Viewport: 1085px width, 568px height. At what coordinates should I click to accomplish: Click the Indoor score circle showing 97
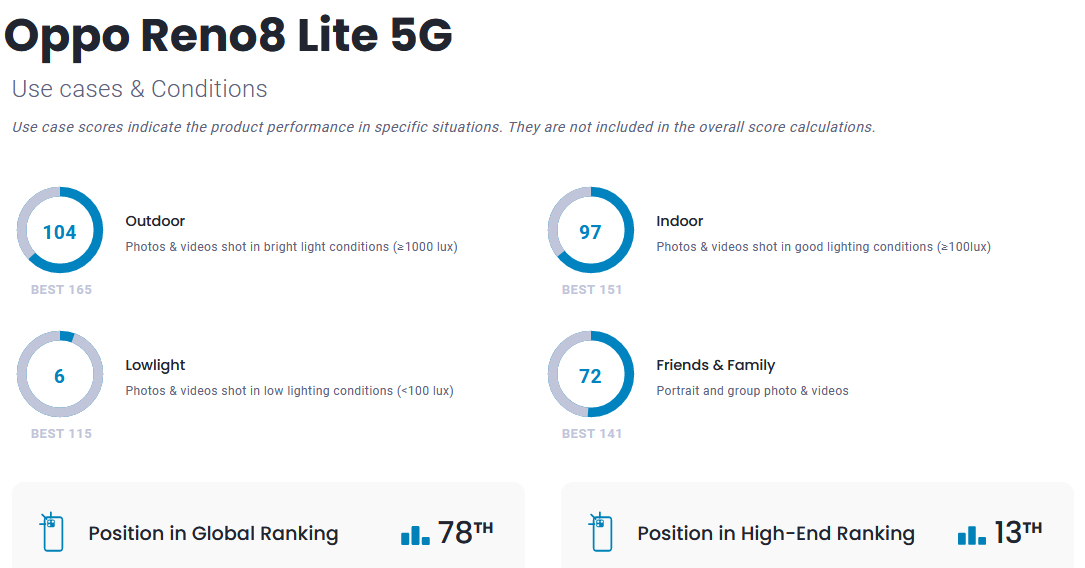[x=591, y=231]
